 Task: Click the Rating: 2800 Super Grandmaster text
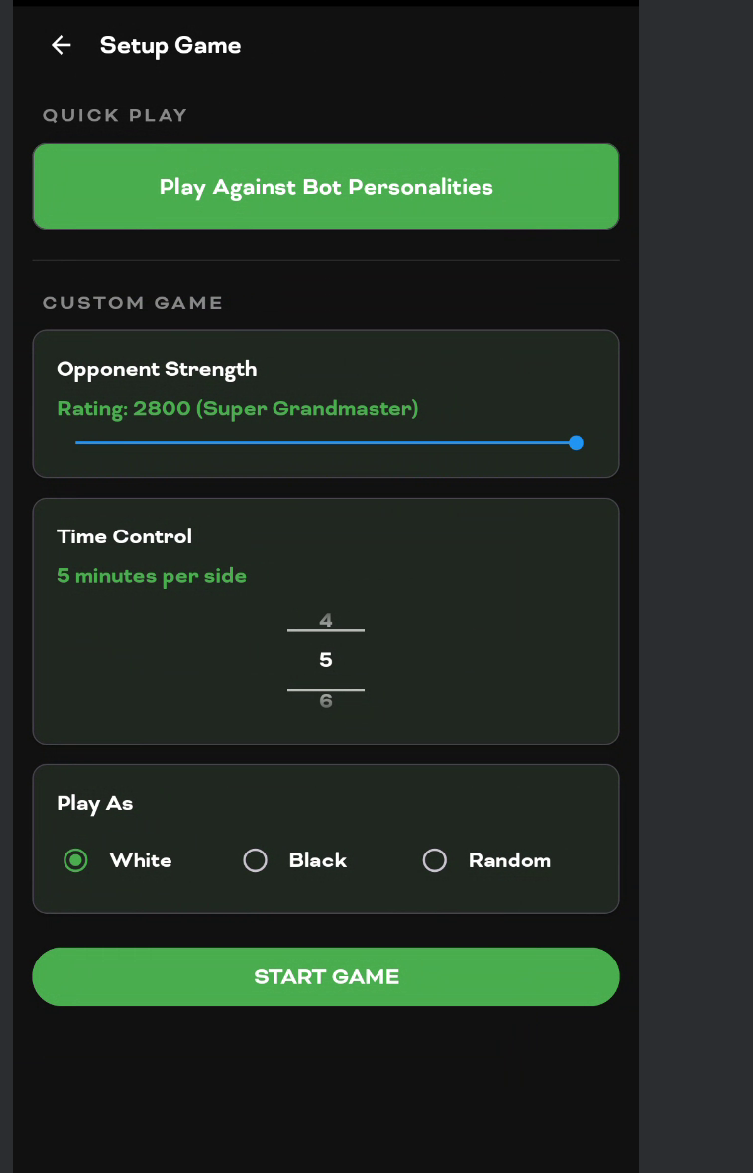237,408
